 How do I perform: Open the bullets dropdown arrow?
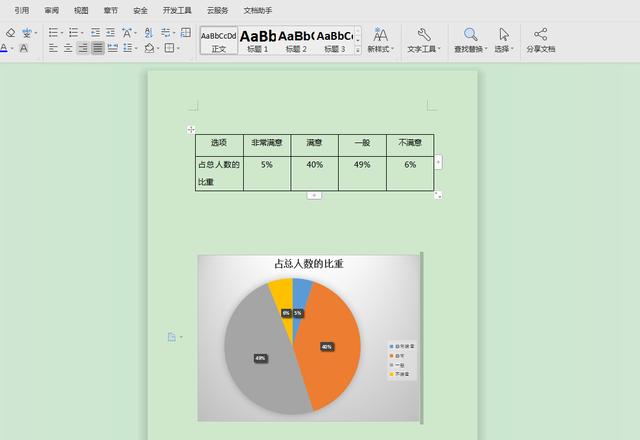pyautogui.click(x=62, y=33)
